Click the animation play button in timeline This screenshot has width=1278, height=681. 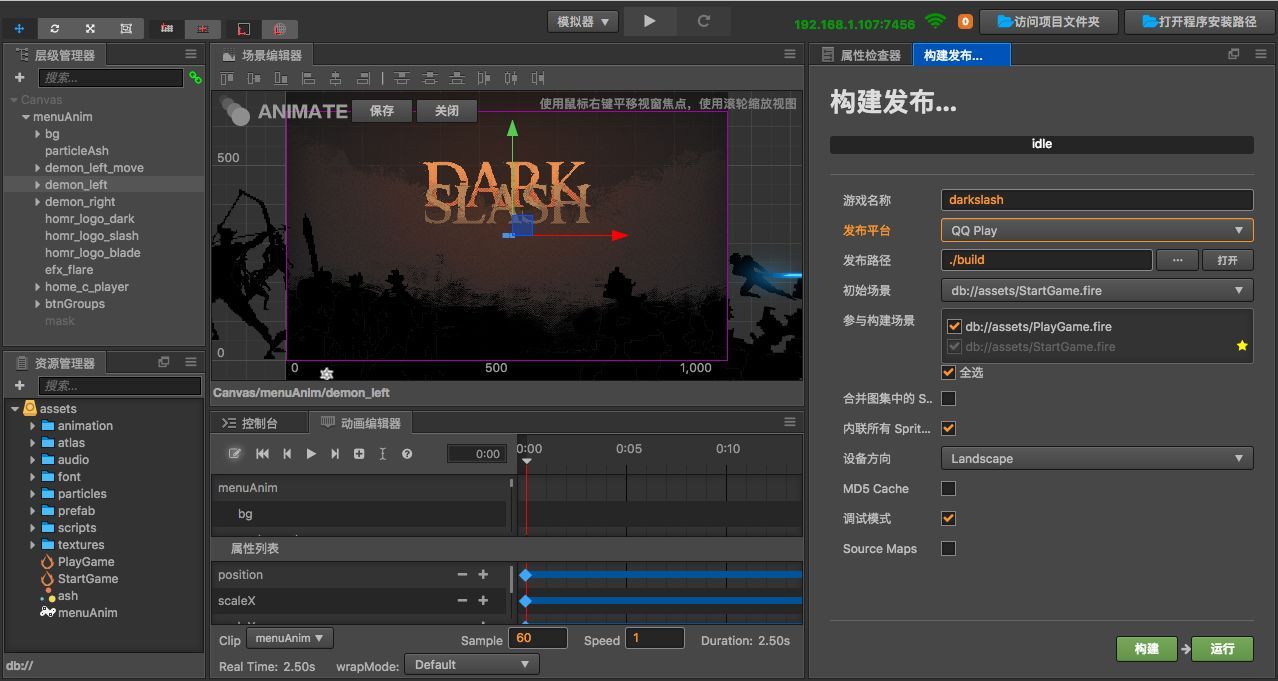pos(311,454)
